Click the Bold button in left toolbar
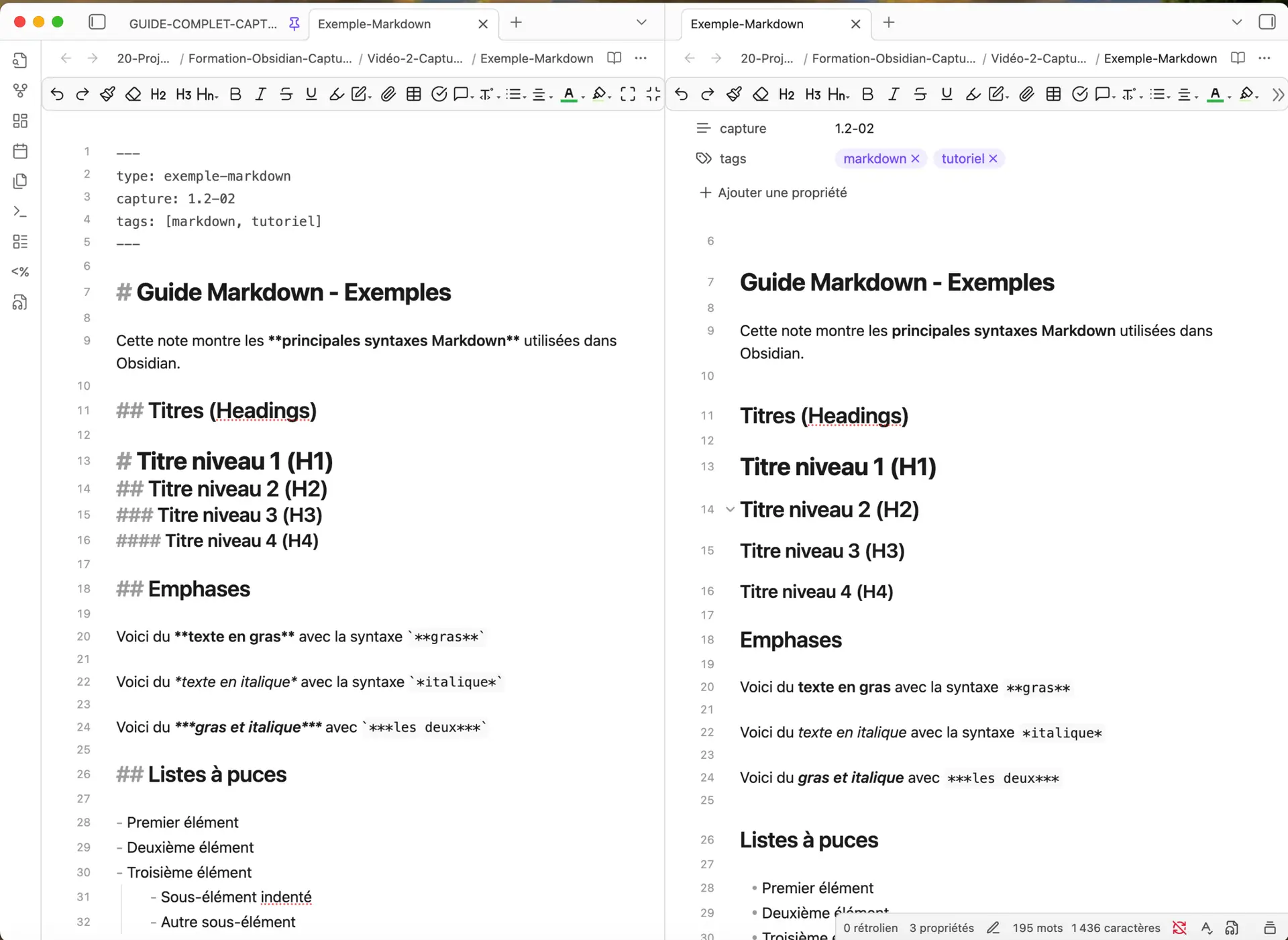The image size is (1288, 940). pos(235,95)
